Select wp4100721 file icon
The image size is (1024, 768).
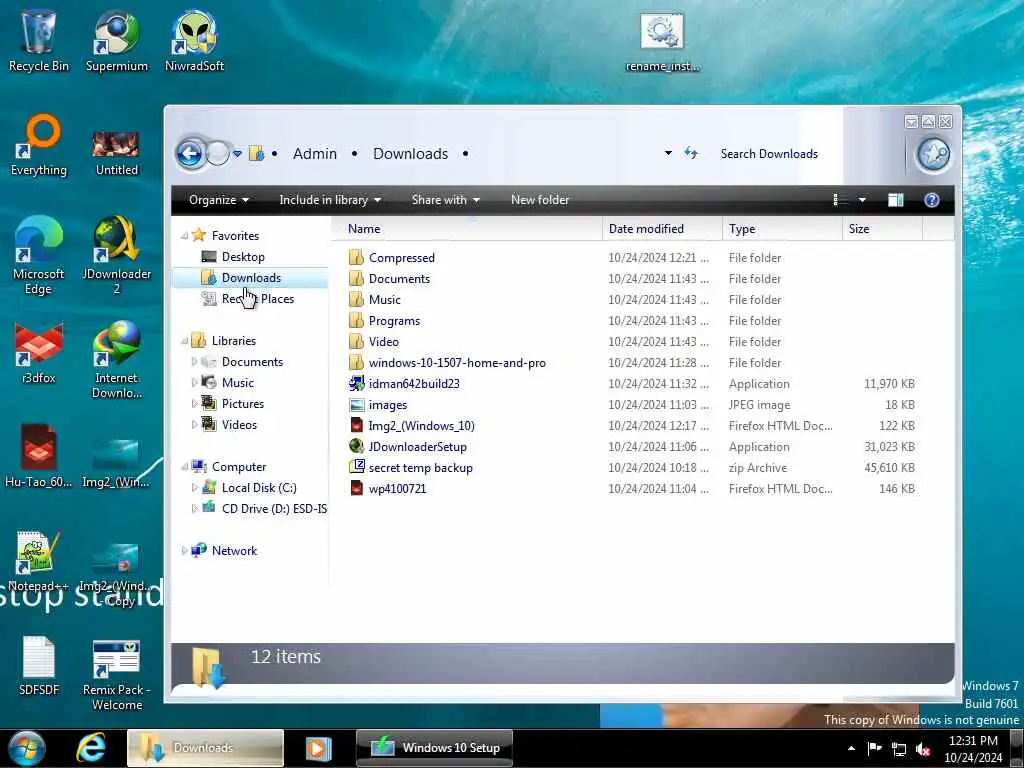click(356, 488)
